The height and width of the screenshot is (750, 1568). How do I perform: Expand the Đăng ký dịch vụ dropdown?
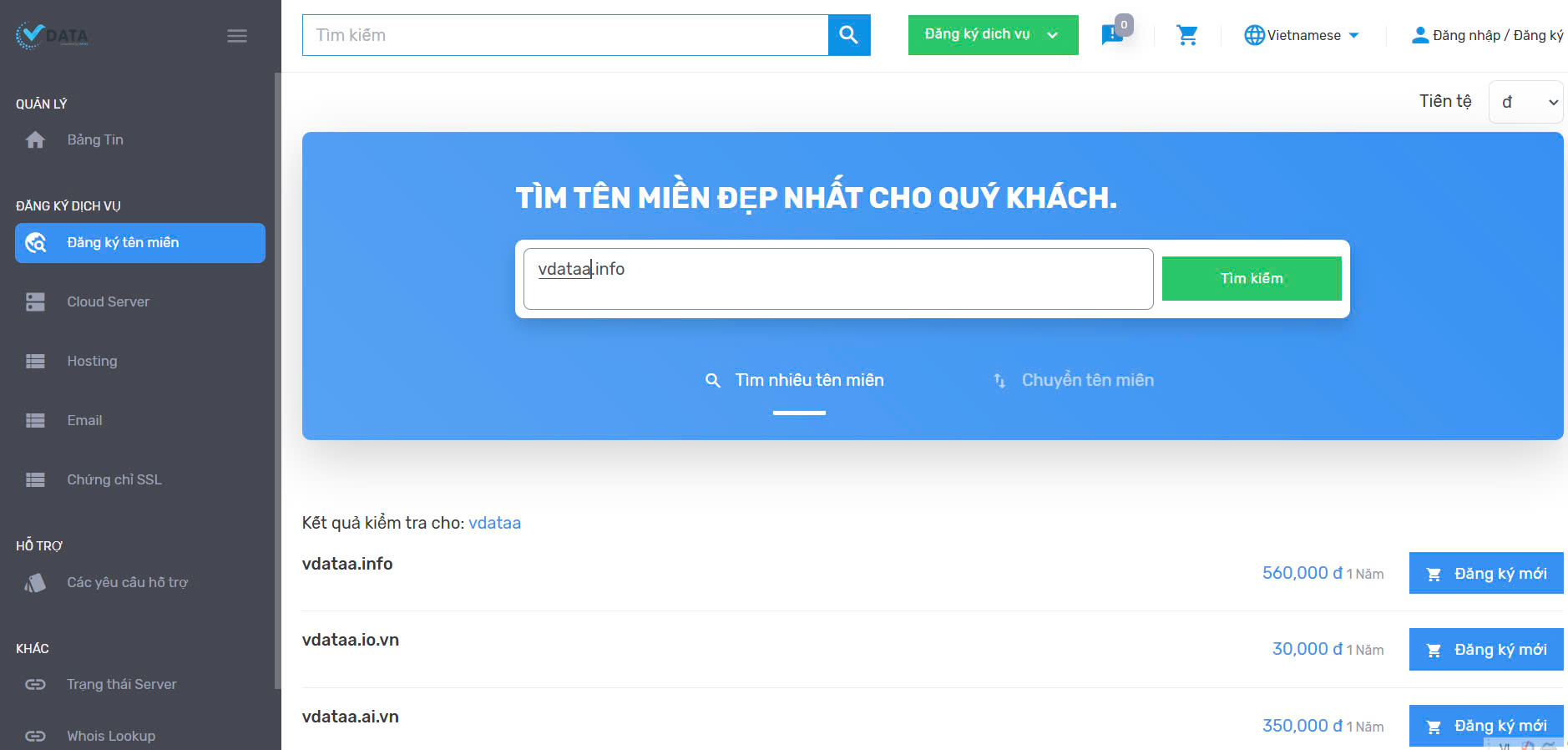pos(994,35)
